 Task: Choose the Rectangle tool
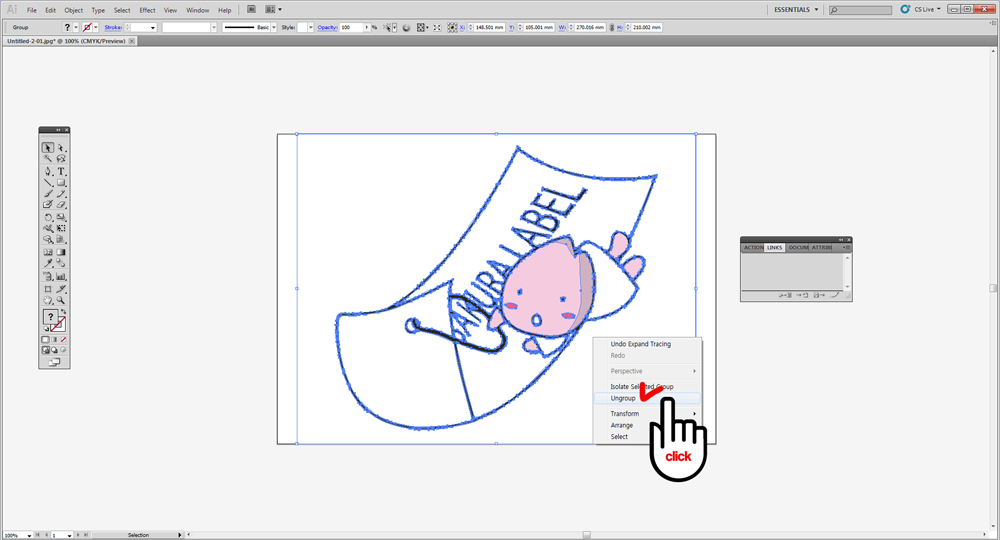pyautogui.click(x=61, y=182)
